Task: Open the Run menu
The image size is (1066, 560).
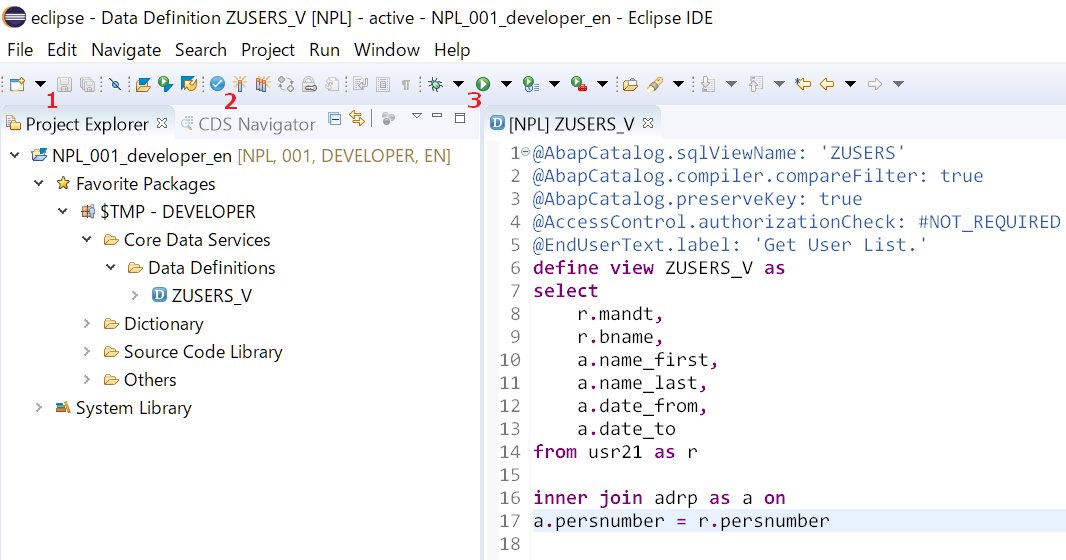Action: 324,50
